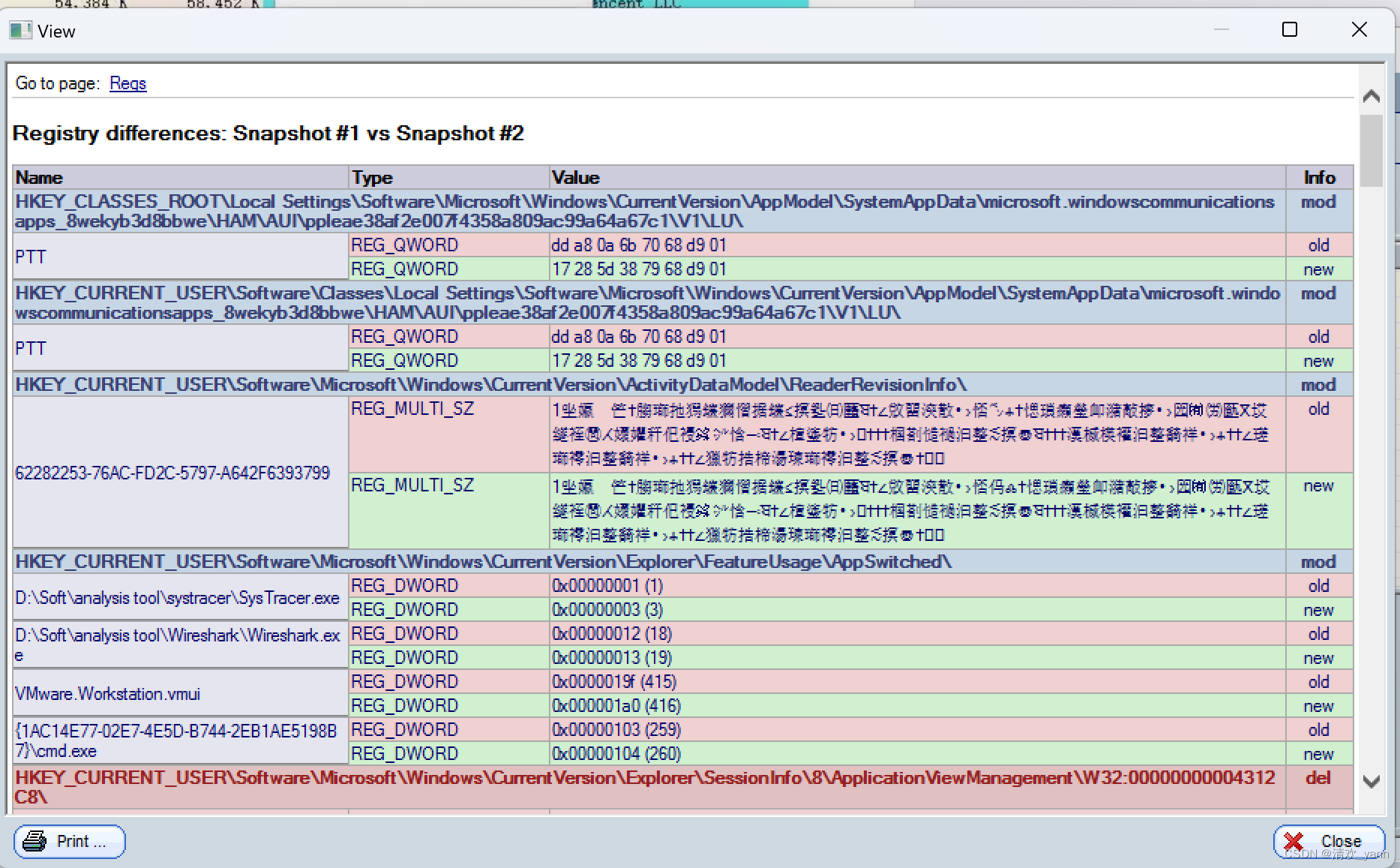Click scrollbar up arrow
Image resolution: width=1400 pixels, height=868 pixels.
[x=1372, y=95]
